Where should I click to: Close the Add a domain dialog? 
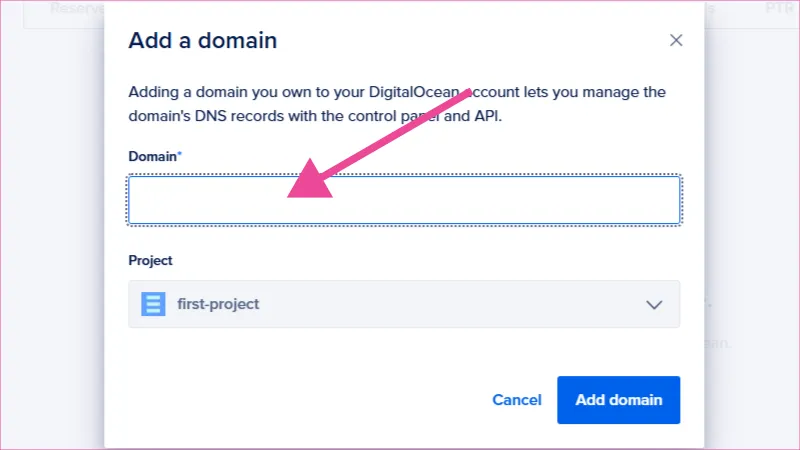(x=676, y=41)
